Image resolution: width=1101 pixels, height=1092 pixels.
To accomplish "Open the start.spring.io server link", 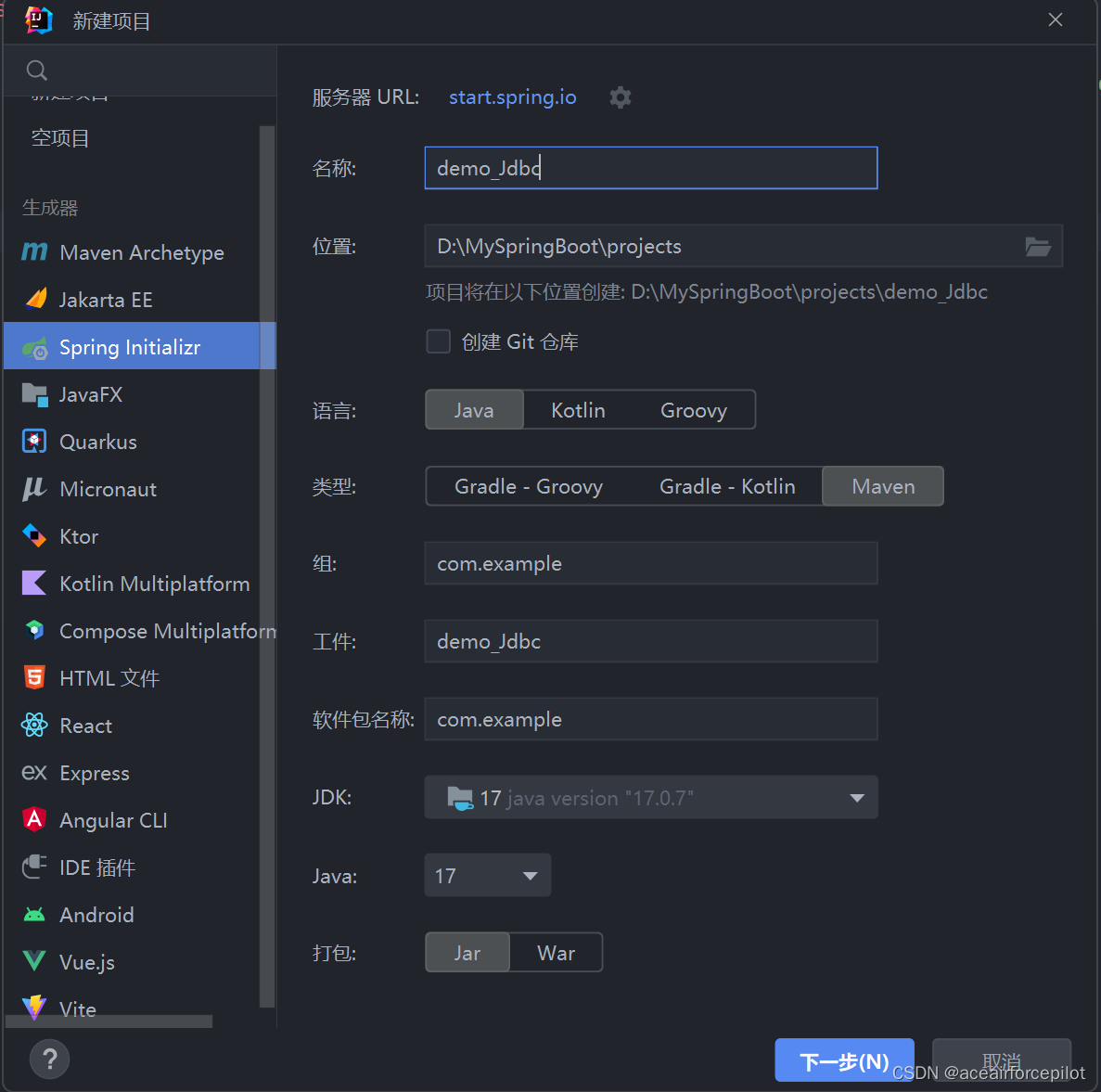I will [513, 96].
